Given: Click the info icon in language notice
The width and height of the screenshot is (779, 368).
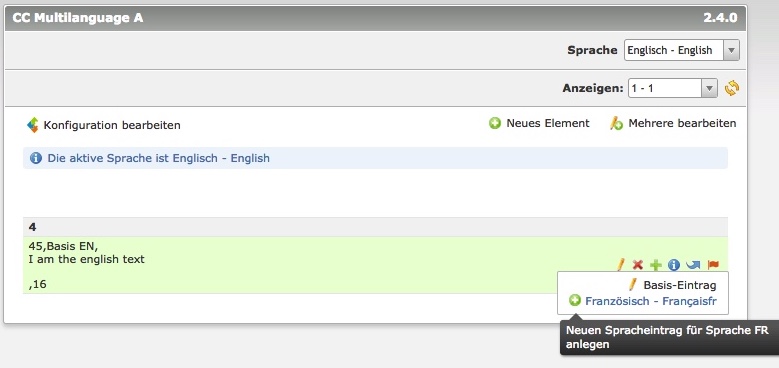Looking at the screenshot, I should [36, 158].
